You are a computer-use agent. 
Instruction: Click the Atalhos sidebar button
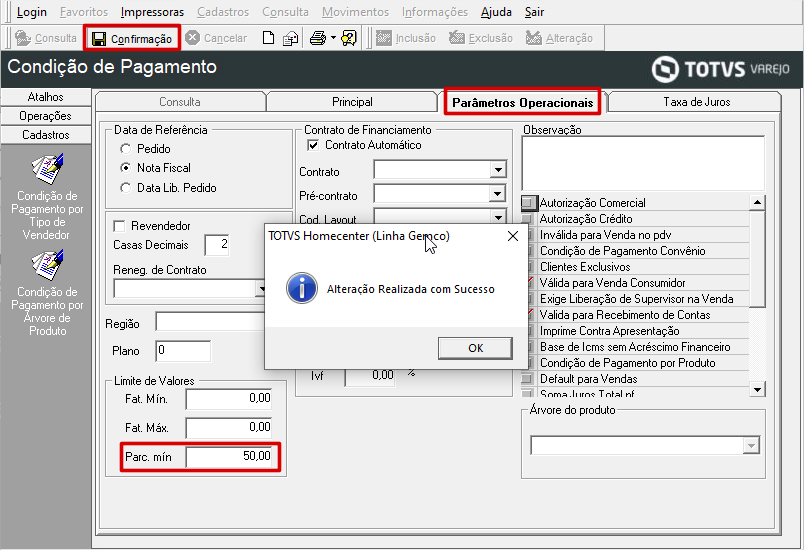[x=46, y=97]
